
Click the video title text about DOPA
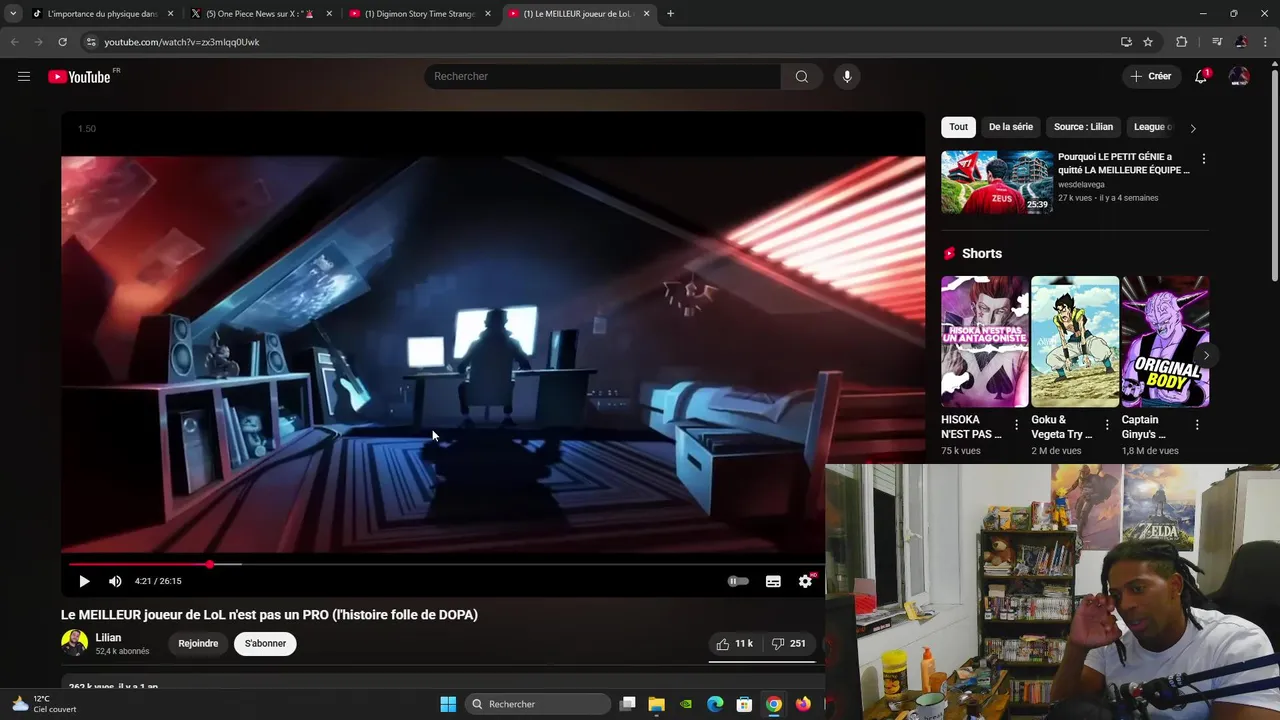(x=269, y=615)
